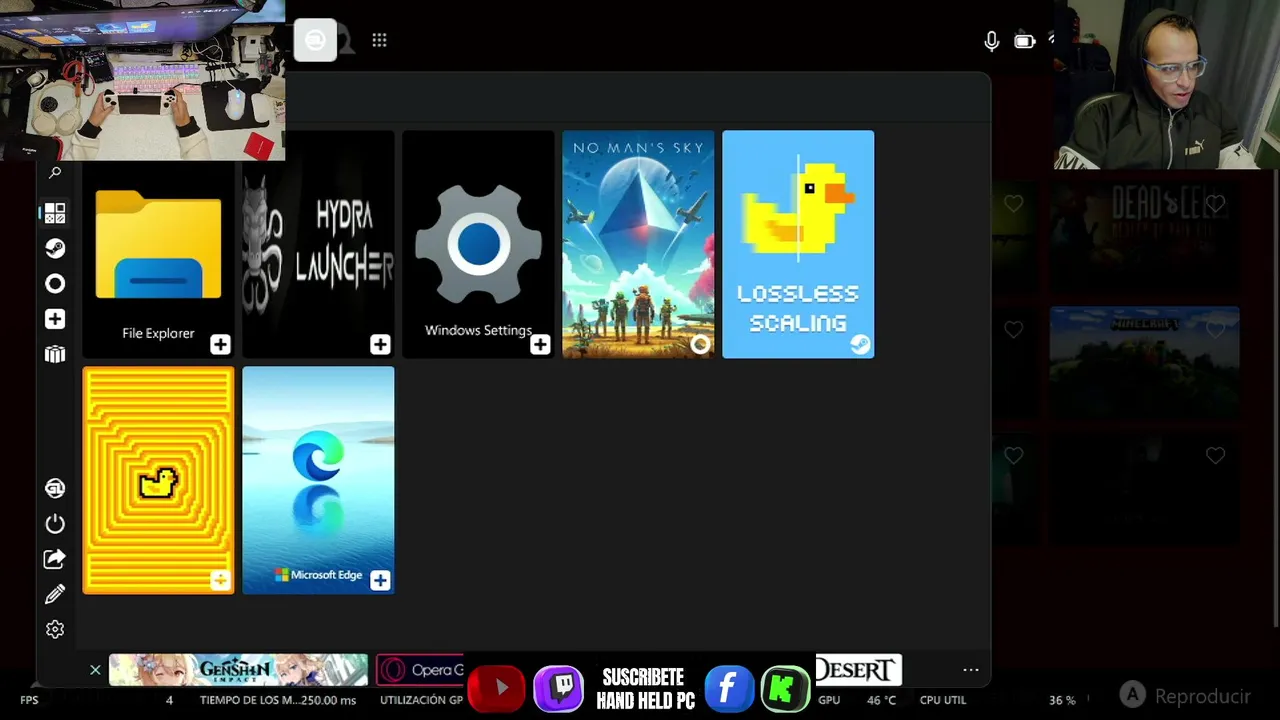Image resolution: width=1280 pixels, height=720 pixels.
Task: Click the GPU '46 °C' temperature reading
Action: 881,700
